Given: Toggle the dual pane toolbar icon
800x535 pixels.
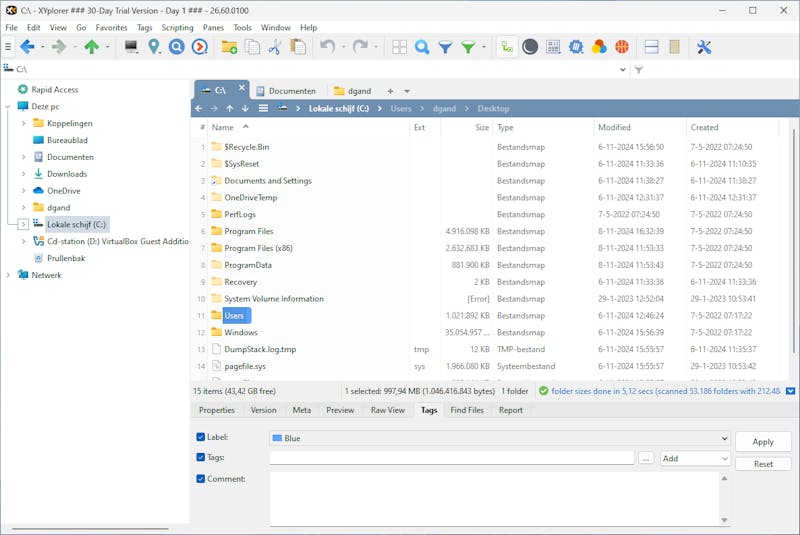Looking at the screenshot, I should coord(651,47).
